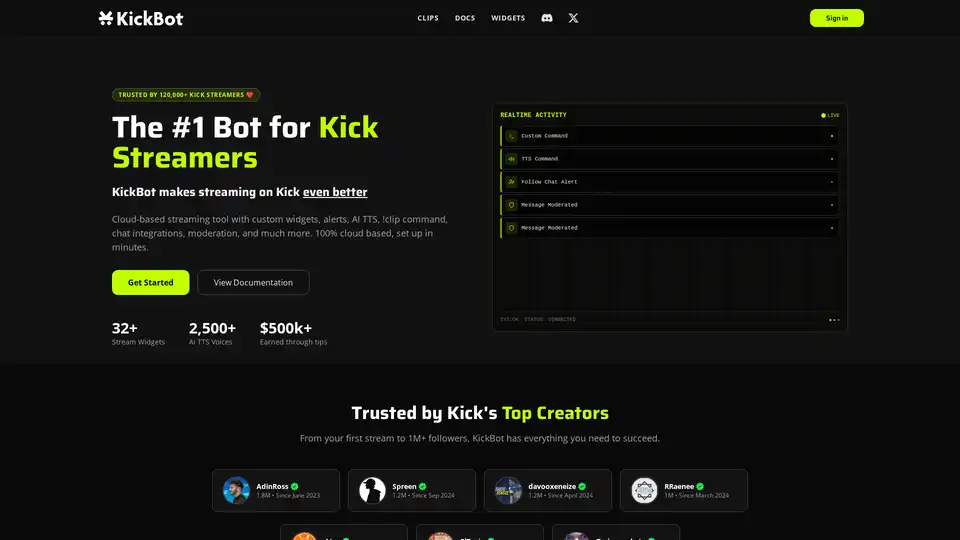
Task: Go to the Docs menu item
Action: [x=465, y=18]
